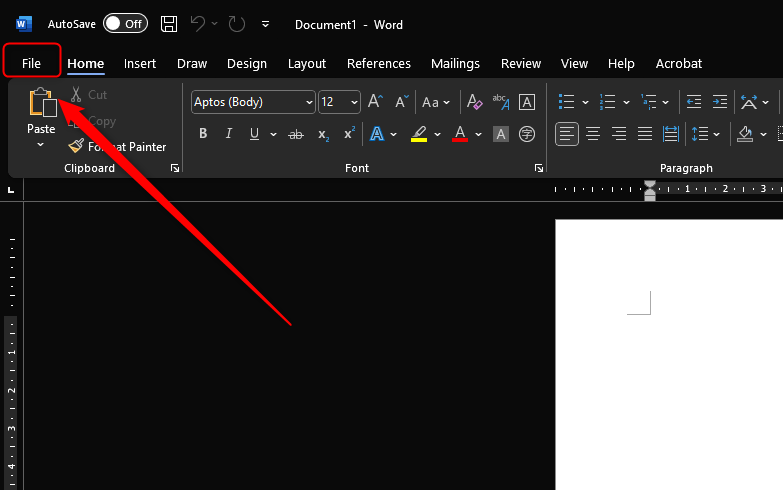
Task: Click the Save icon in the title bar
Action: tap(169, 24)
